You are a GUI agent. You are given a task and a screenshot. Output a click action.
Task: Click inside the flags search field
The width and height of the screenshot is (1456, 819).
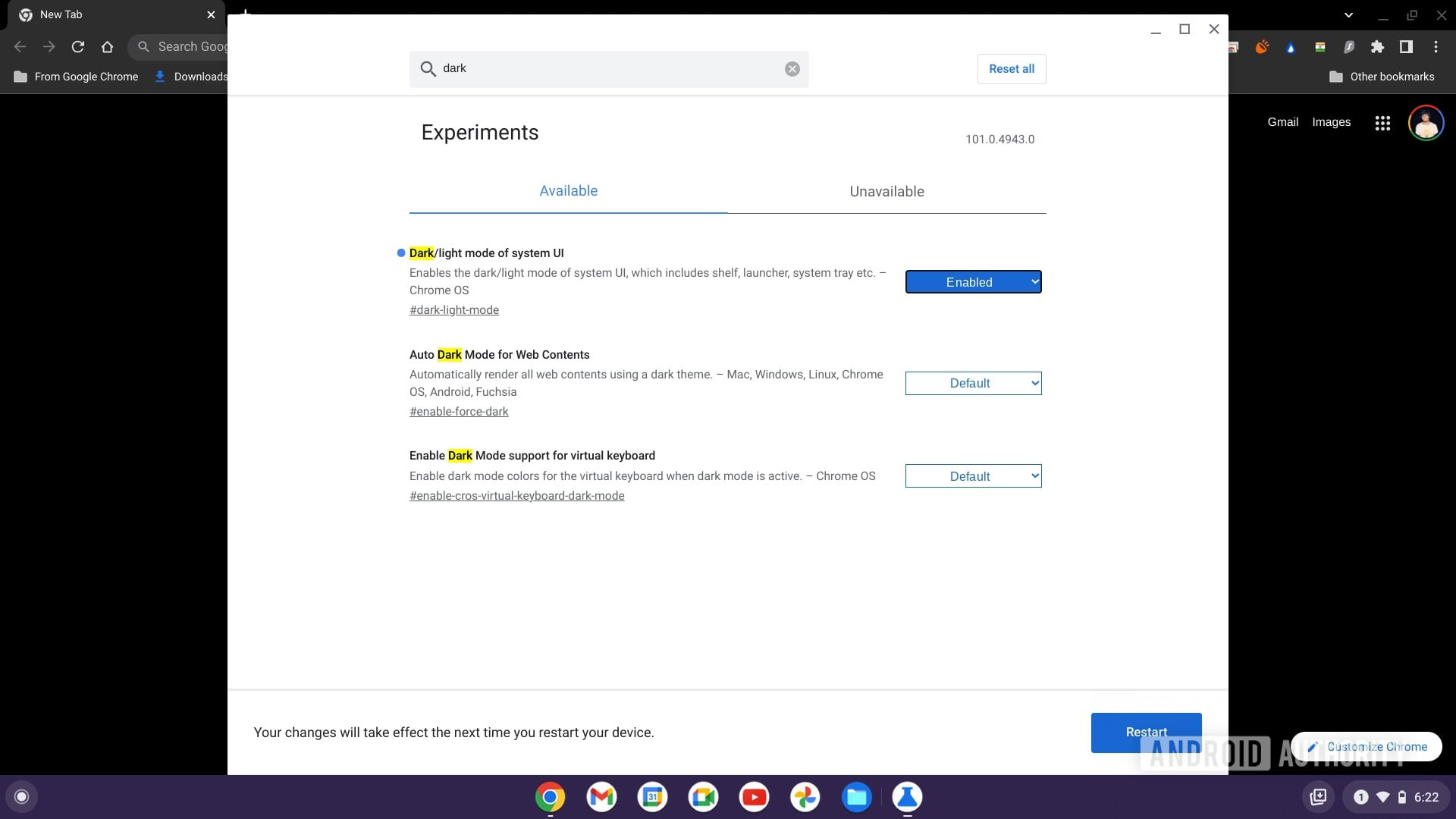click(x=607, y=68)
